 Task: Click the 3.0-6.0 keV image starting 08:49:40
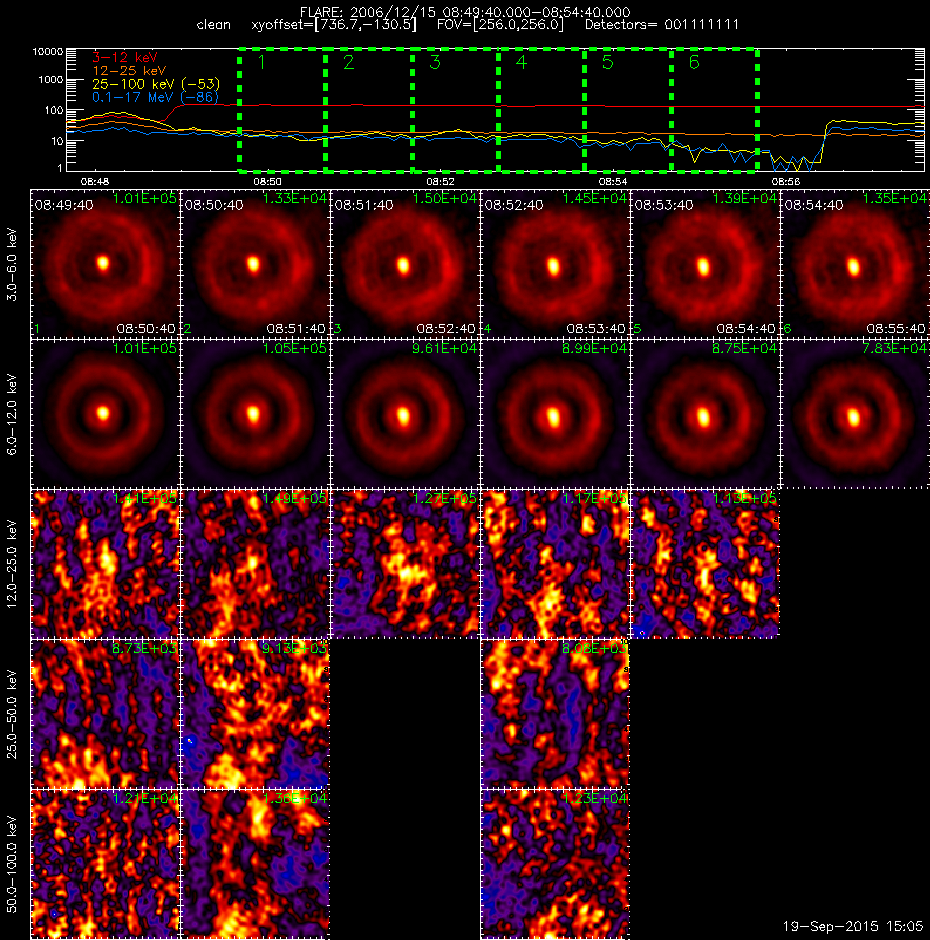[x=105, y=264]
